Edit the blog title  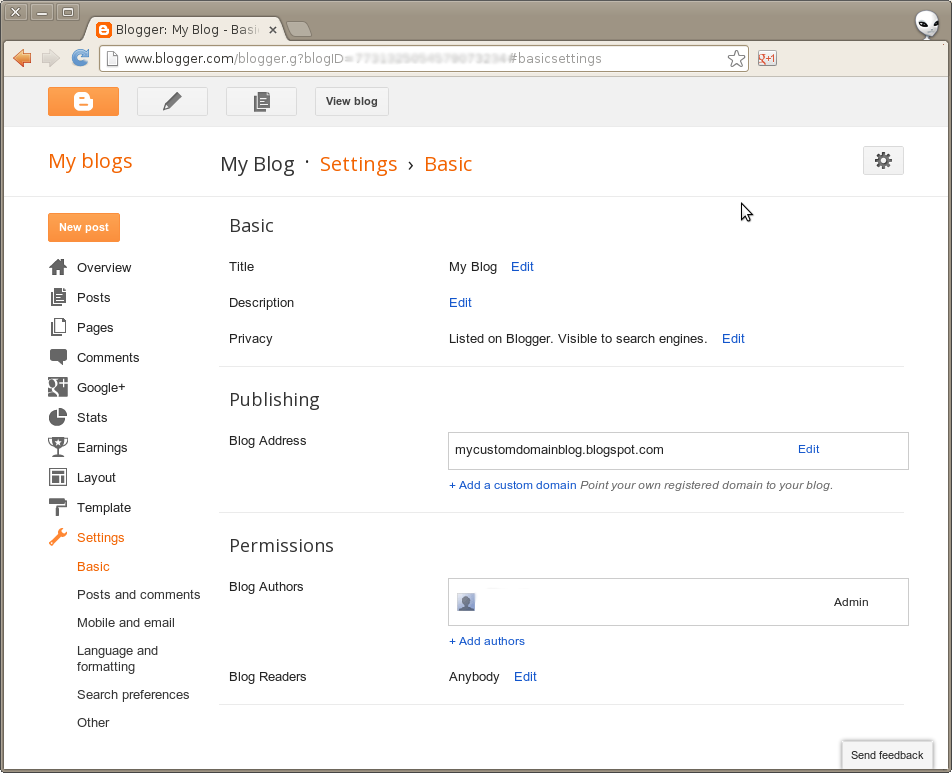tap(522, 267)
